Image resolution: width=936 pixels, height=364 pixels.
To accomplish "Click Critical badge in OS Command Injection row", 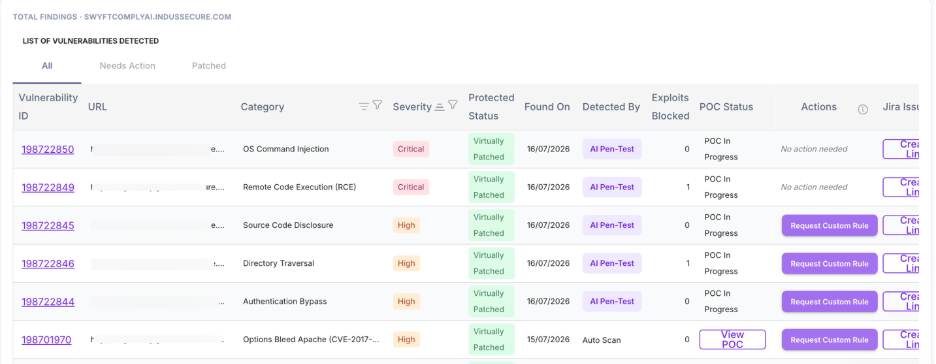I will pyautogui.click(x=411, y=149).
